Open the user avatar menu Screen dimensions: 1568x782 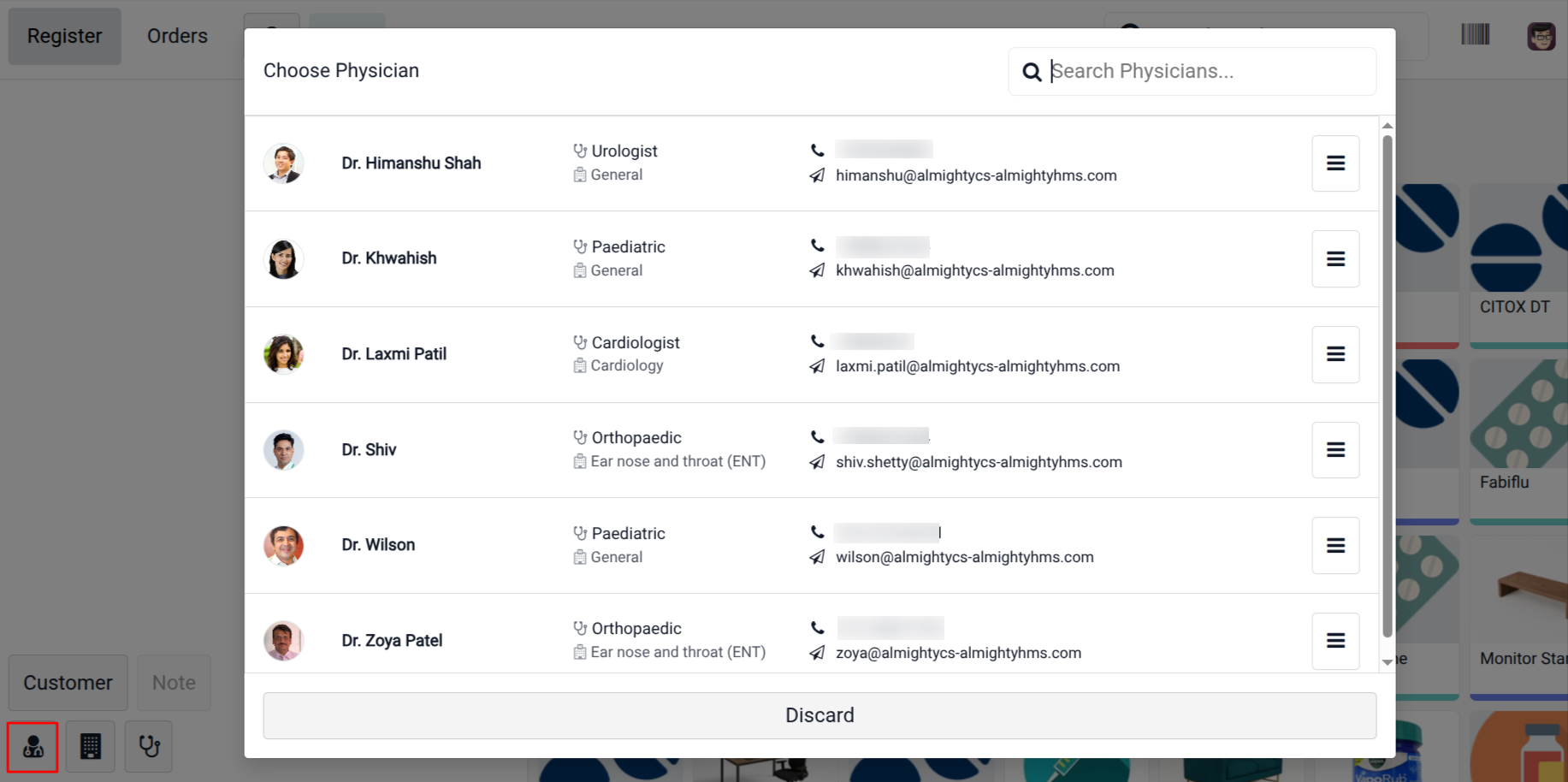tap(1541, 36)
